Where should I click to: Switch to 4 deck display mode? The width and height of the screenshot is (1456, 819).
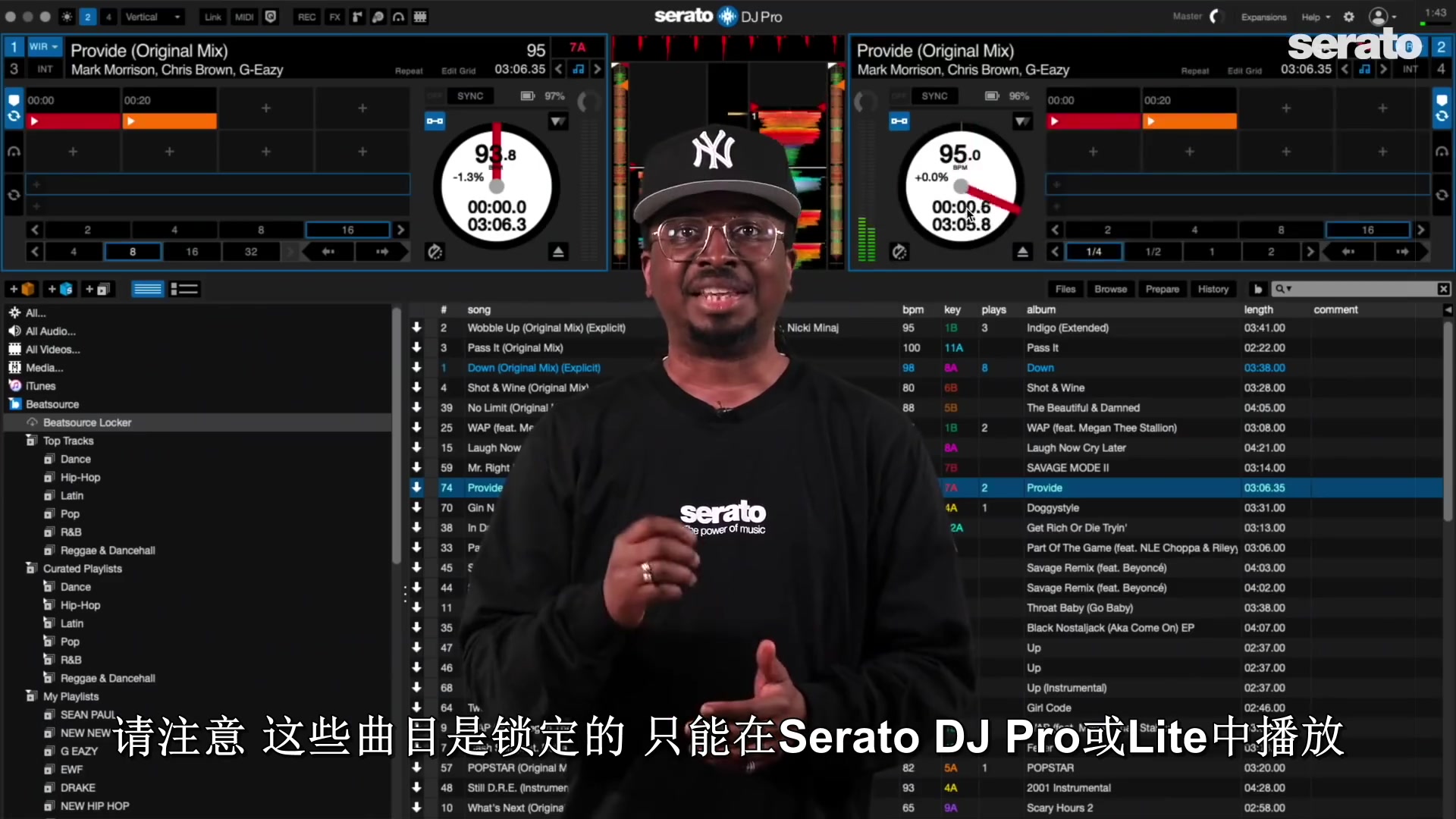pos(109,17)
